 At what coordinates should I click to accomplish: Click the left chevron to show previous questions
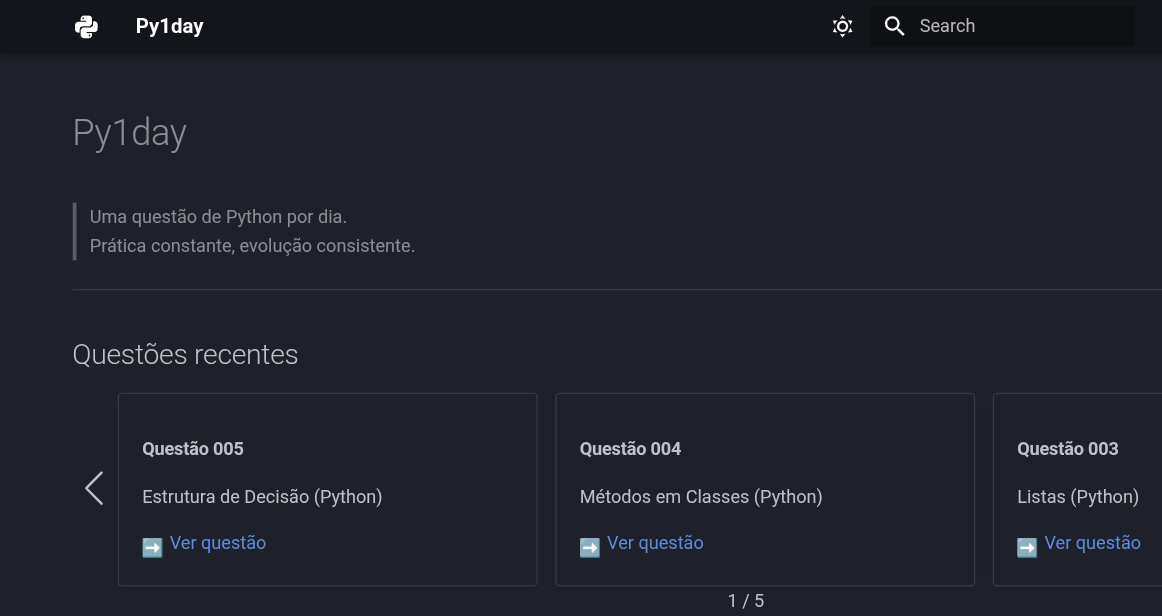(94, 489)
